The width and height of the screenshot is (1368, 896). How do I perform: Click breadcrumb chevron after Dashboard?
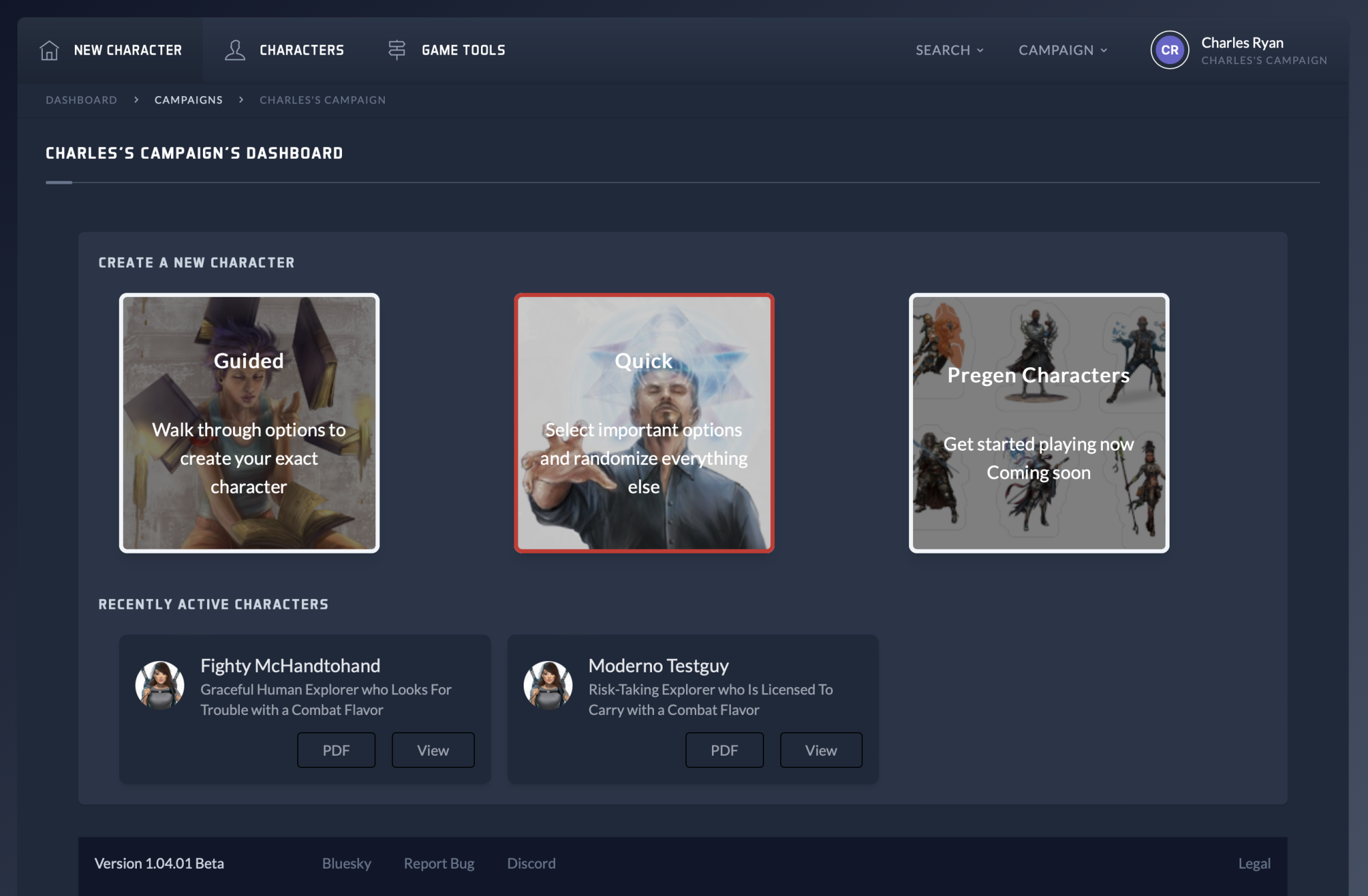pyautogui.click(x=136, y=99)
